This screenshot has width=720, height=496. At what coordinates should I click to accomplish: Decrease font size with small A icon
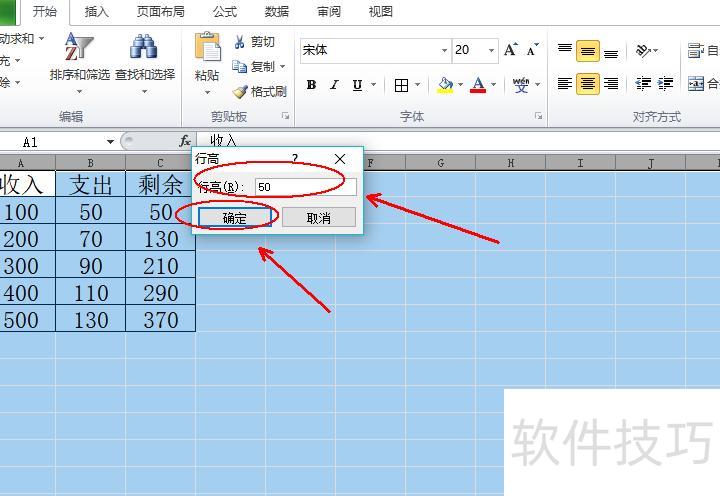point(532,50)
